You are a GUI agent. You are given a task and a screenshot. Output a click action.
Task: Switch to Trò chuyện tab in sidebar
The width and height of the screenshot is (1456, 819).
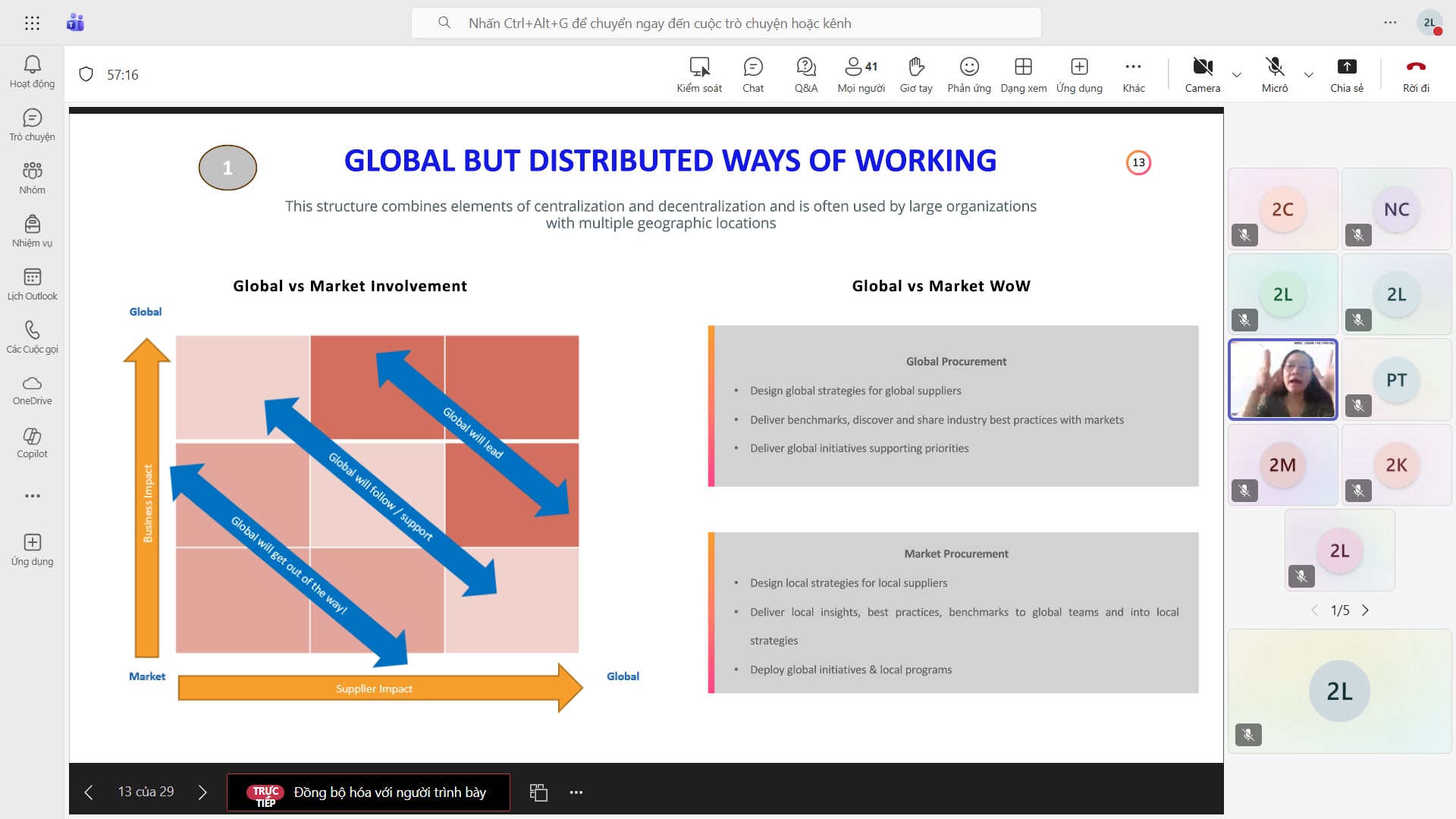point(32,124)
